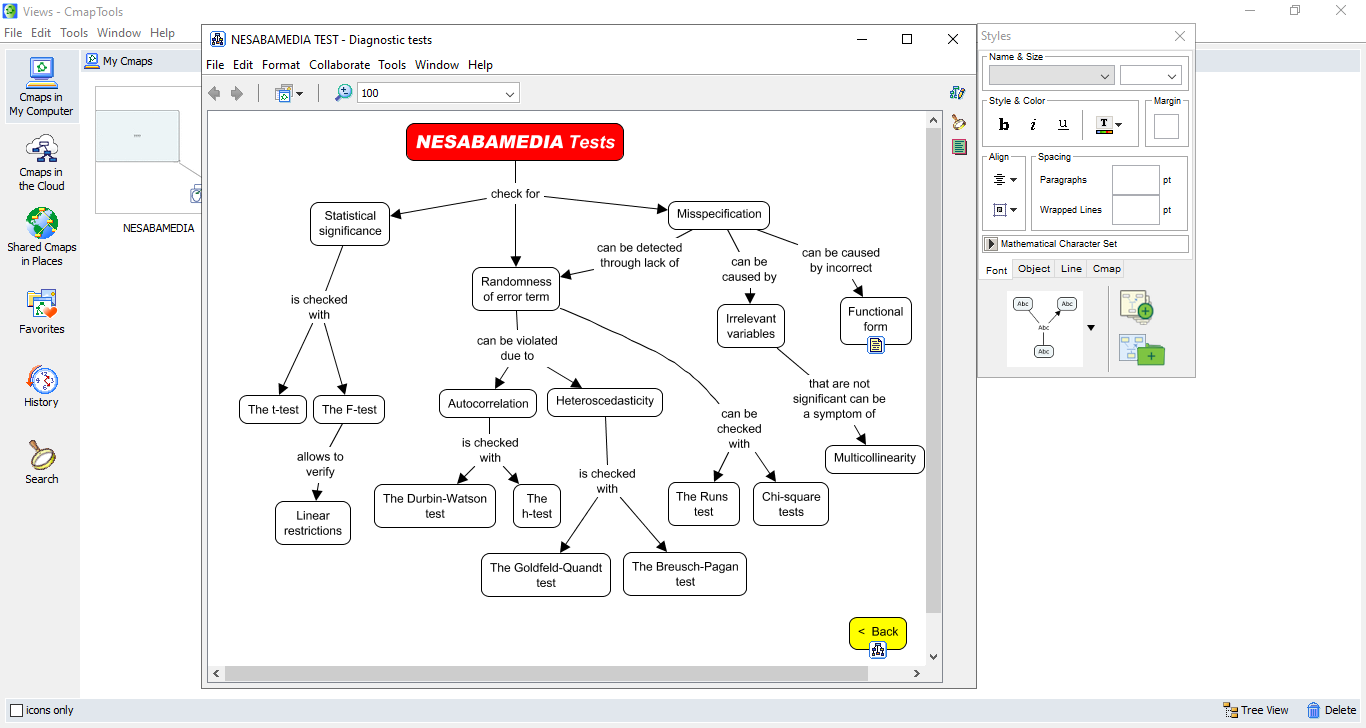Click the Delete button
The height and width of the screenshot is (728, 1366).
tap(1331, 710)
